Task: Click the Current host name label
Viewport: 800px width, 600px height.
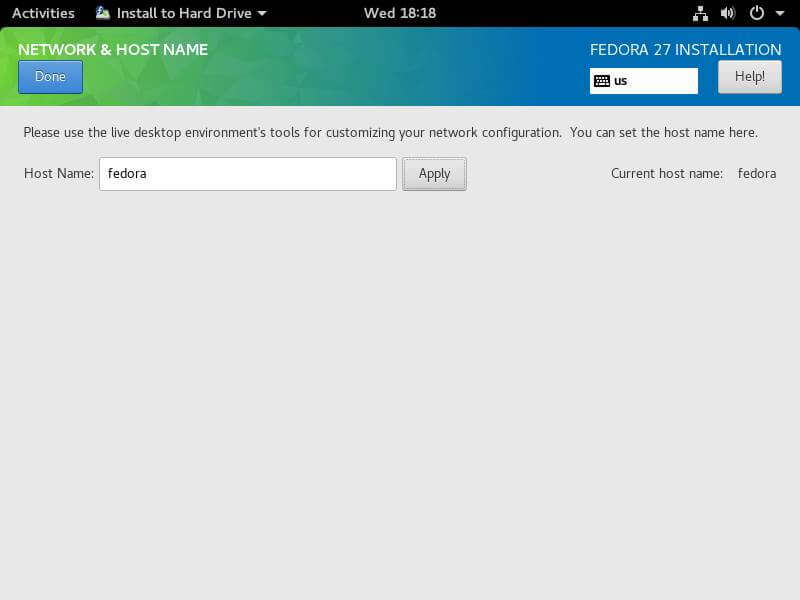Action: [x=667, y=174]
